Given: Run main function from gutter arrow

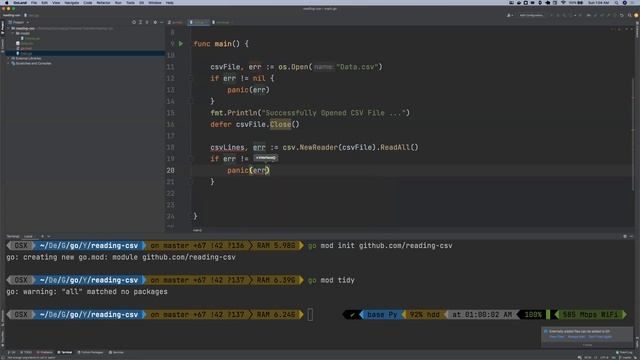Looking at the screenshot, I should [x=181, y=44].
